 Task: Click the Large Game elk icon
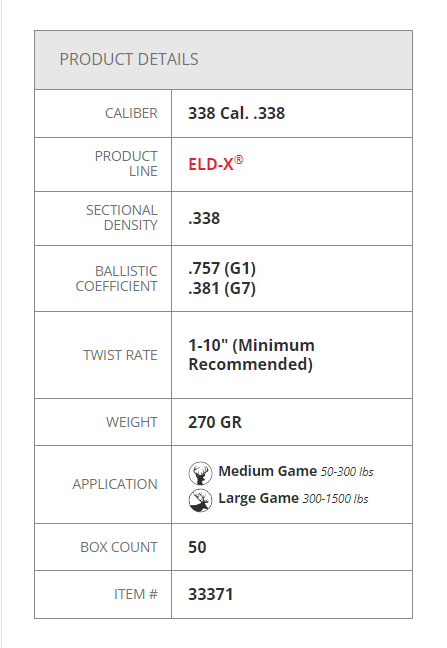click(200, 500)
